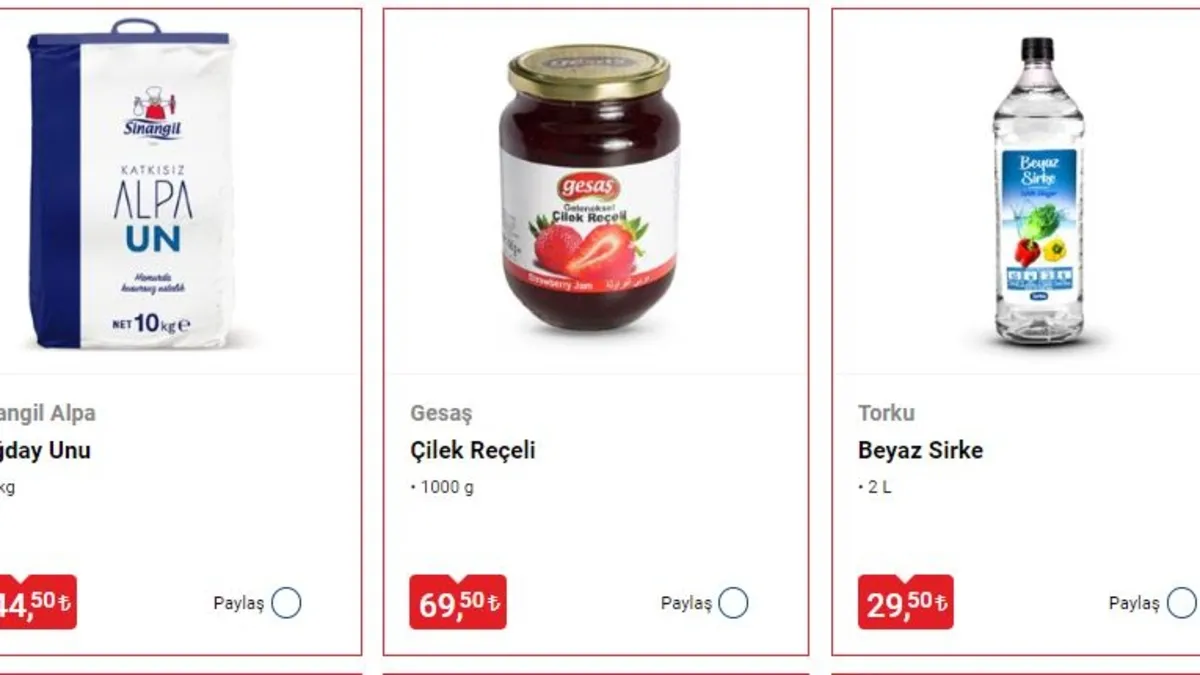The image size is (1200, 675).
Task: Click the Gesaş strawberry jam jar image
Action: pyautogui.click(x=589, y=190)
